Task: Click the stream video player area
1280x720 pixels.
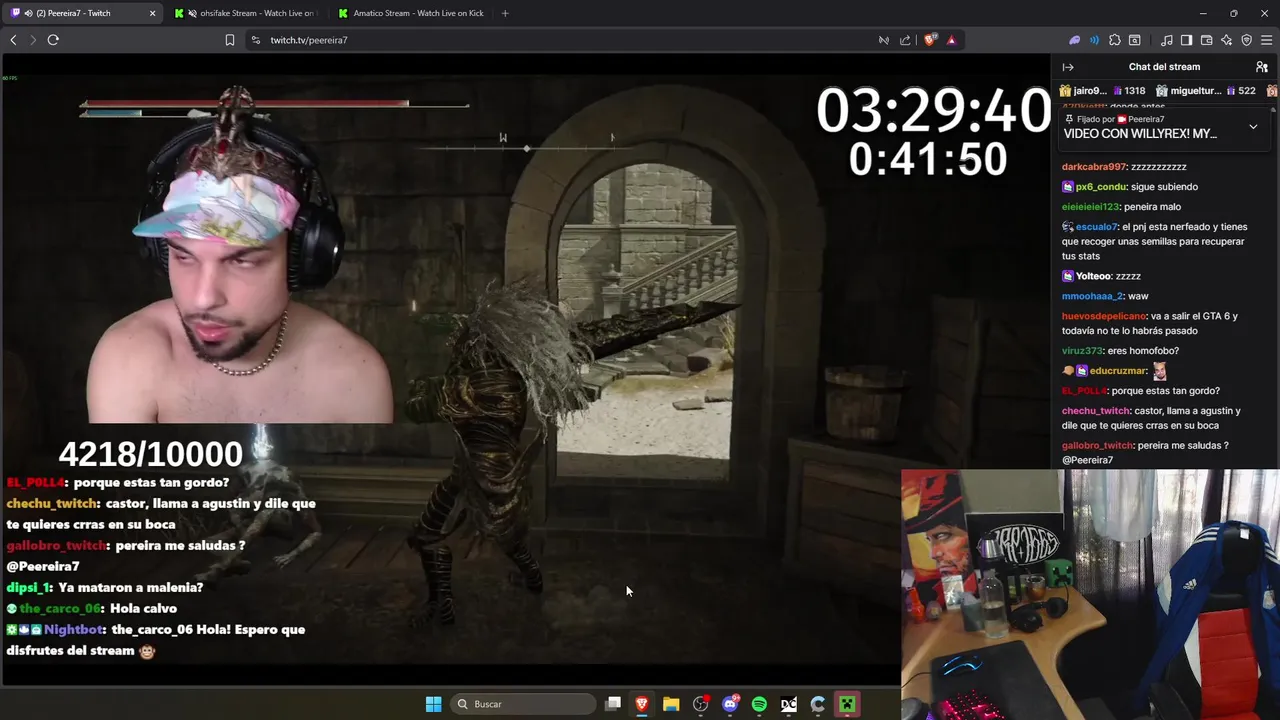Action: pos(525,370)
